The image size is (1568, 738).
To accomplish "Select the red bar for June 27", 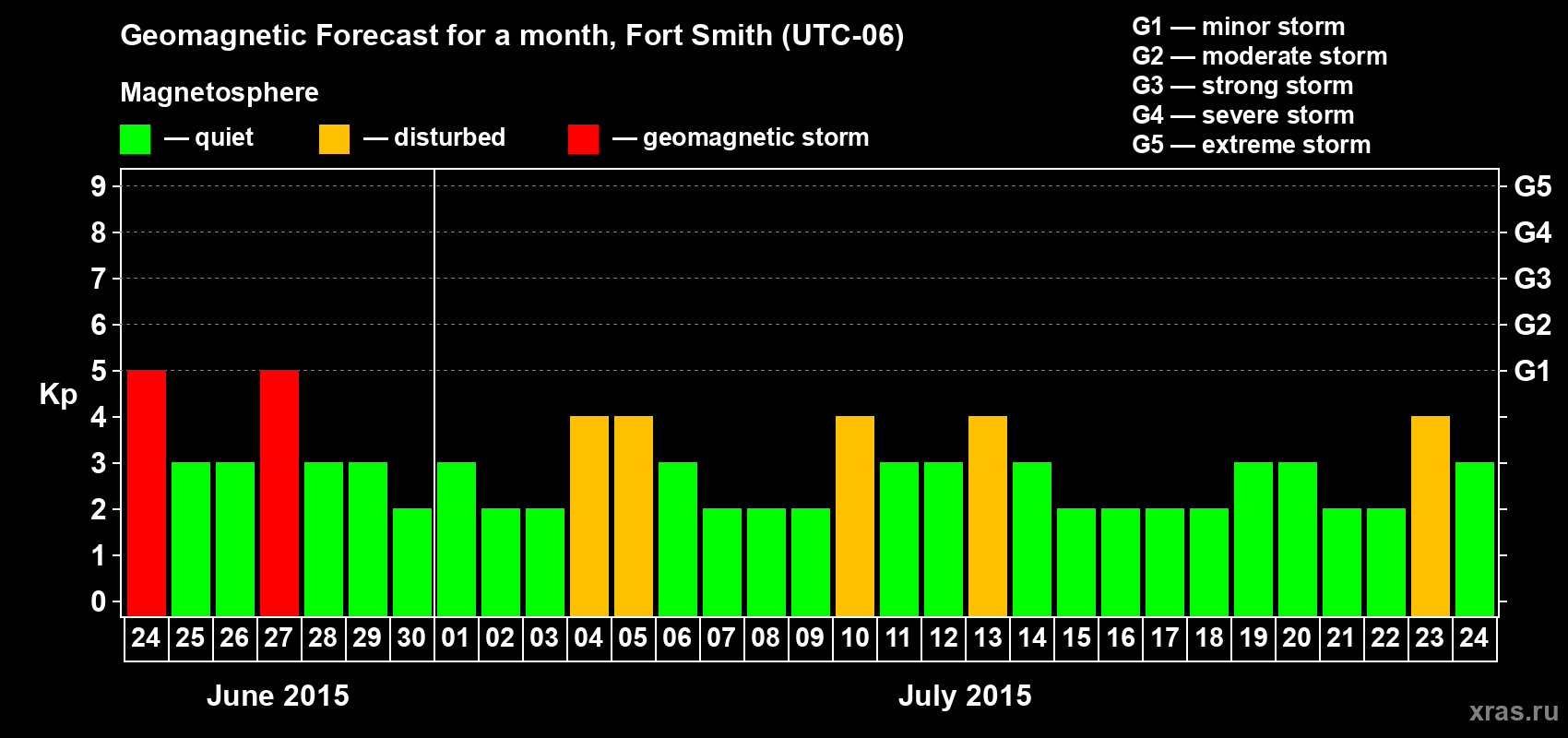I will click(279, 494).
